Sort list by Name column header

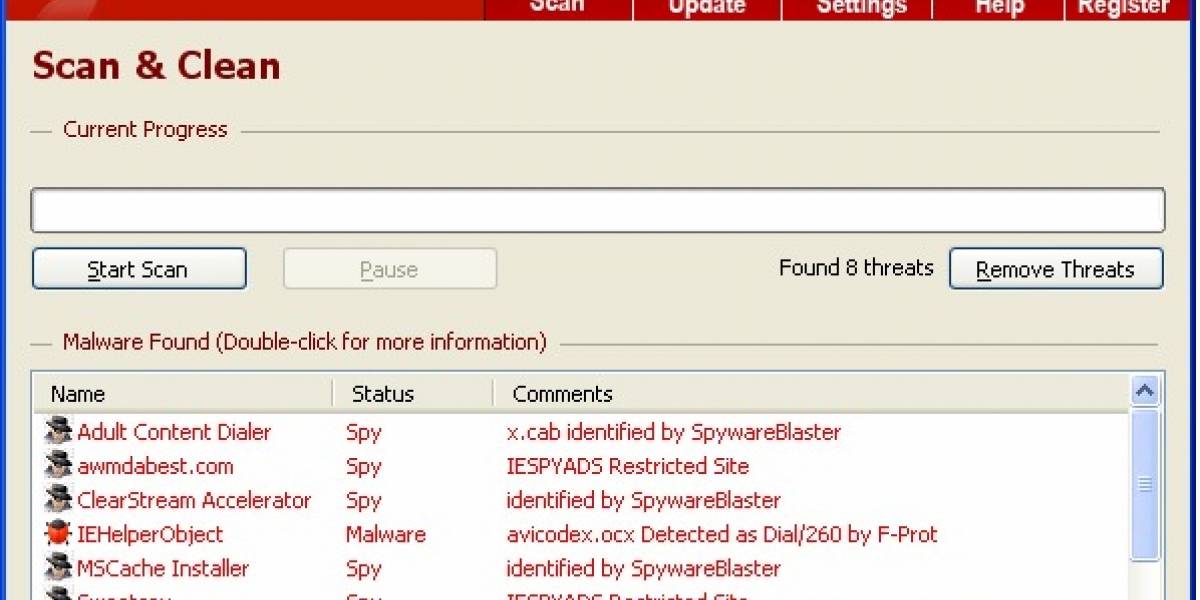182,394
